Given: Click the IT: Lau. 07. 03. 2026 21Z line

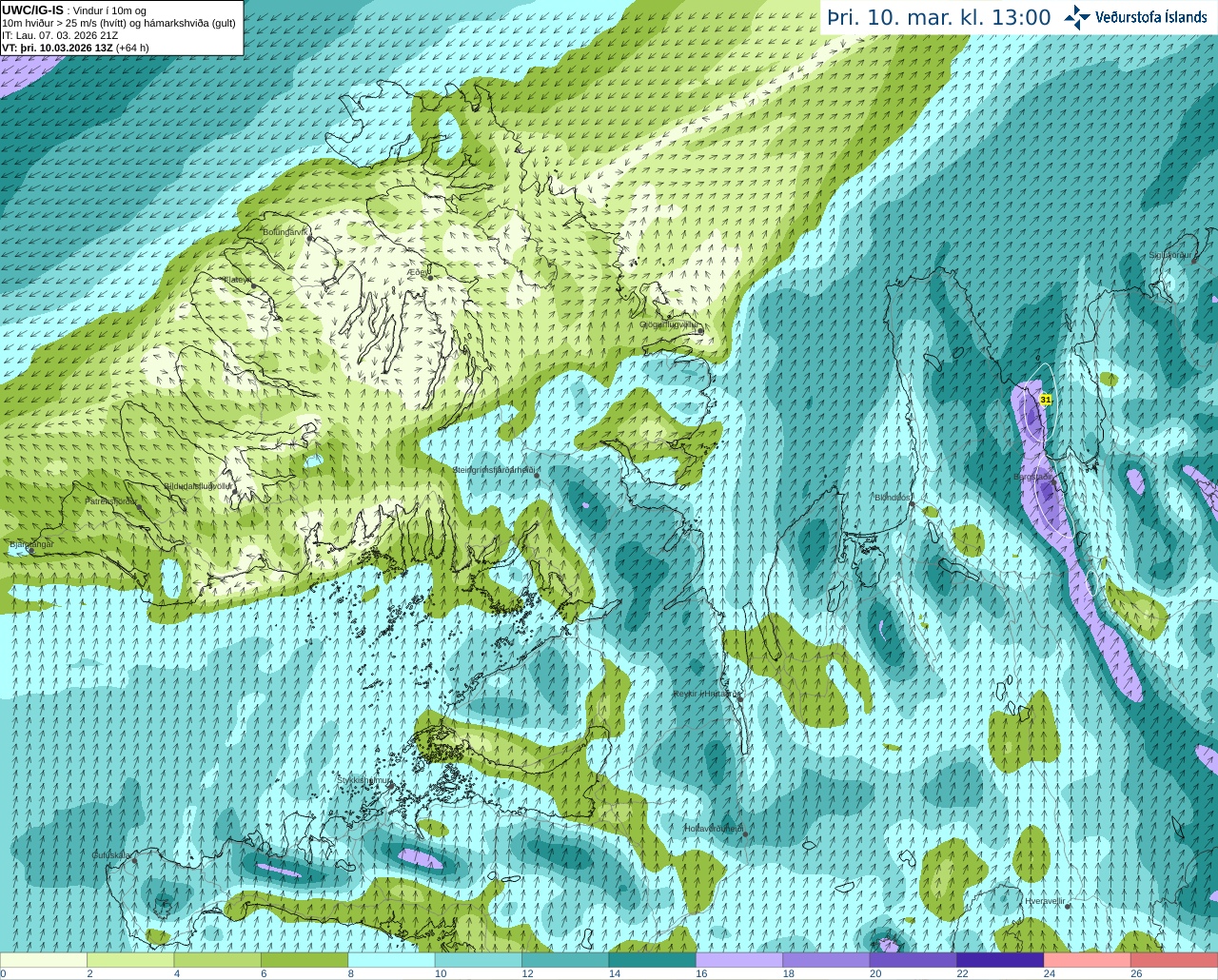Looking at the screenshot, I should pyautogui.click(x=60, y=35).
